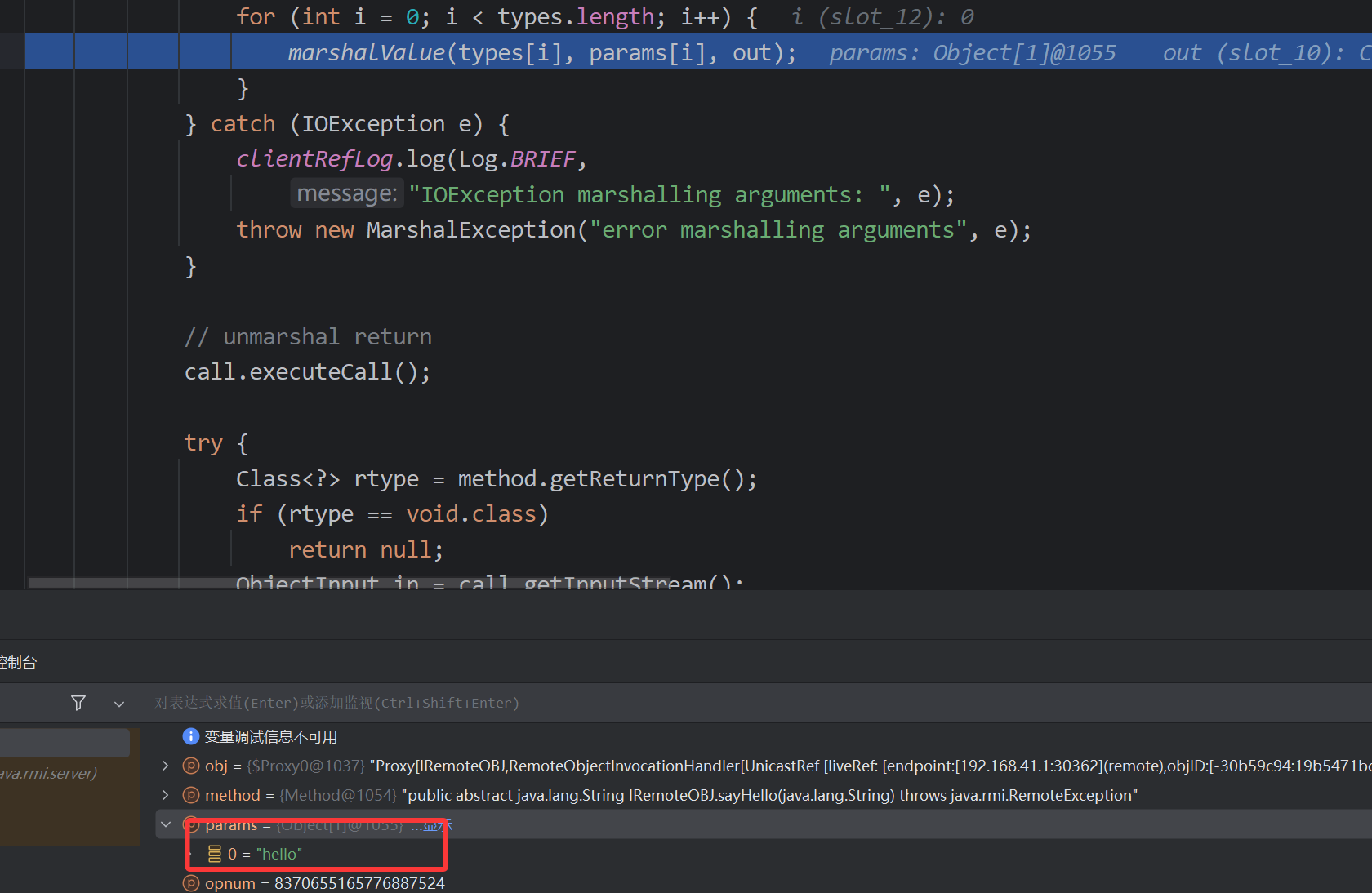The height and width of the screenshot is (893, 1372).
Task: Click the parameter icon next to method
Action: (x=191, y=795)
